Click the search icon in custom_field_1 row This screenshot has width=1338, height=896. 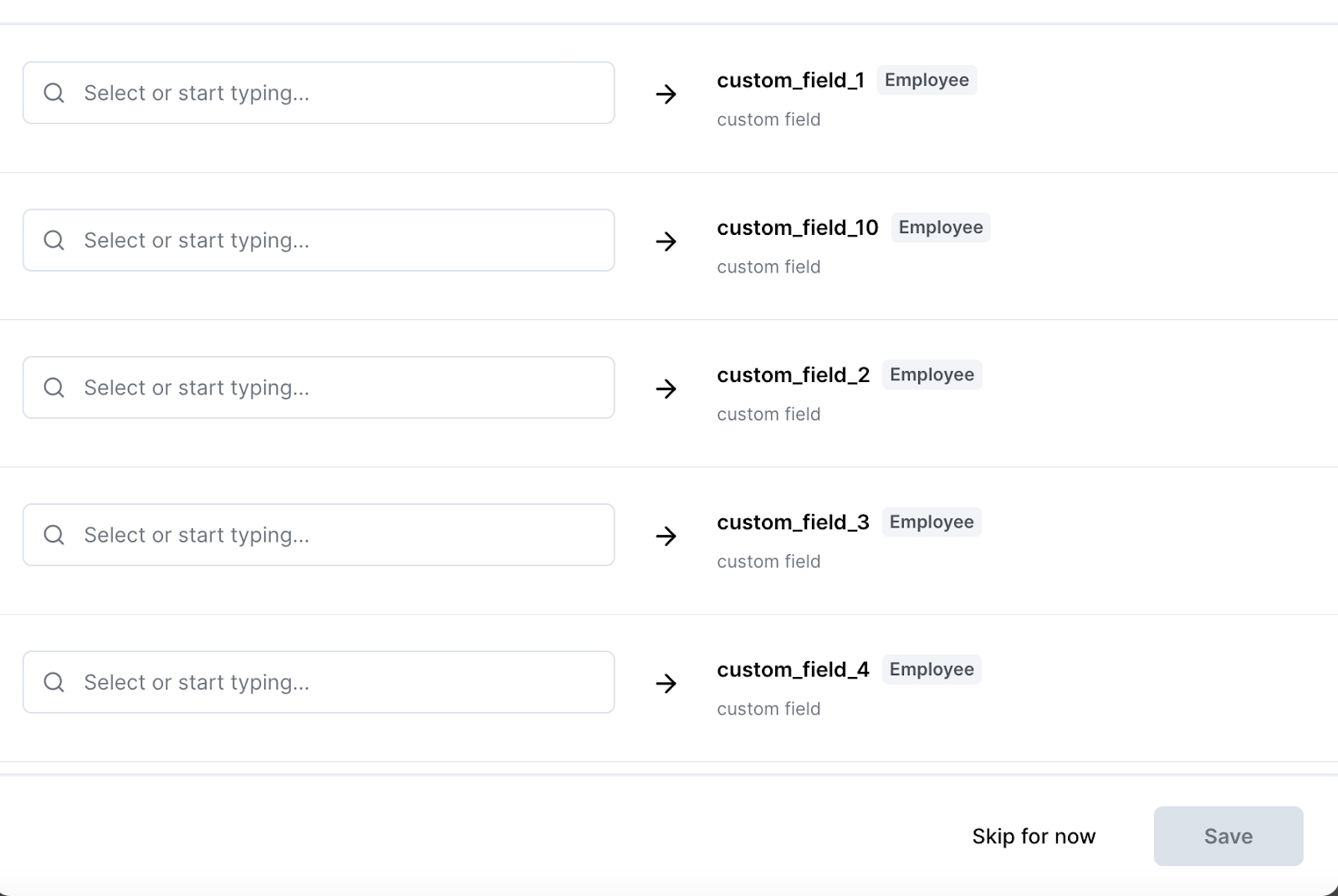pyautogui.click(x=54, y=93)
